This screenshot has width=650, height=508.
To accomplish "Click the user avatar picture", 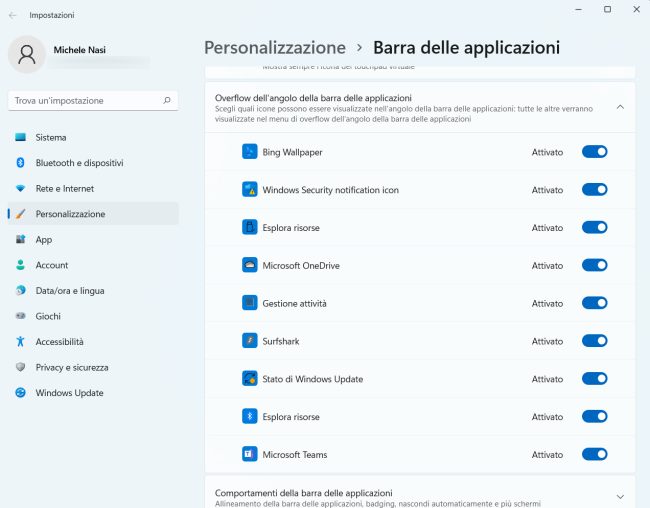I will click(27, 54).
